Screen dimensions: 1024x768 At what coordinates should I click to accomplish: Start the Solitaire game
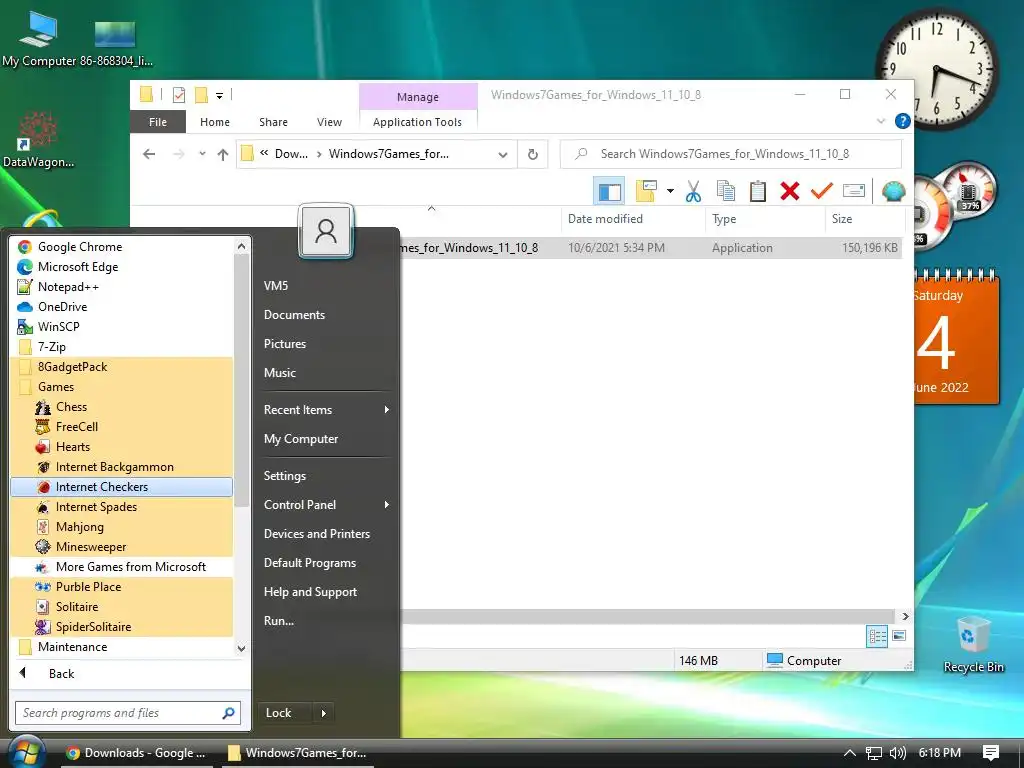[121, 607]
